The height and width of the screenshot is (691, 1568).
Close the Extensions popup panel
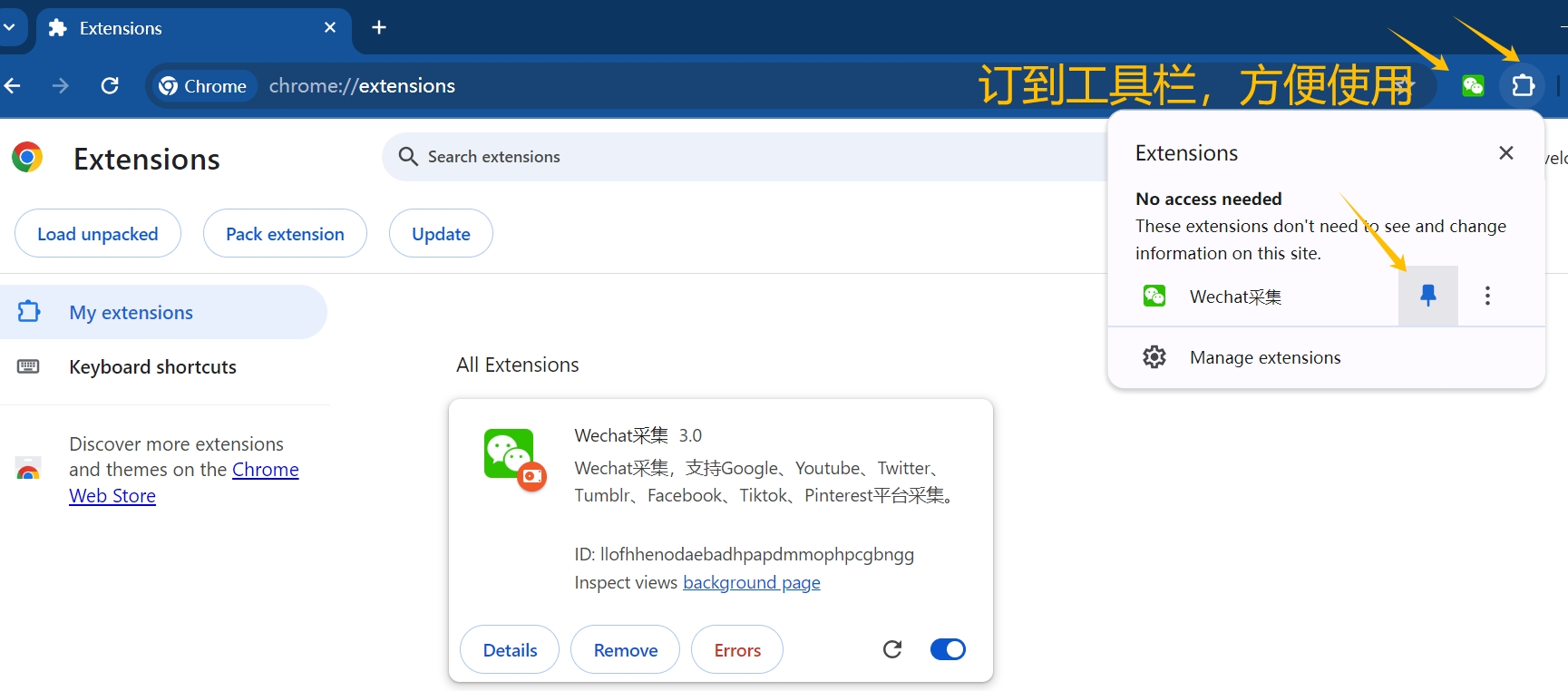coord(1506,153)
